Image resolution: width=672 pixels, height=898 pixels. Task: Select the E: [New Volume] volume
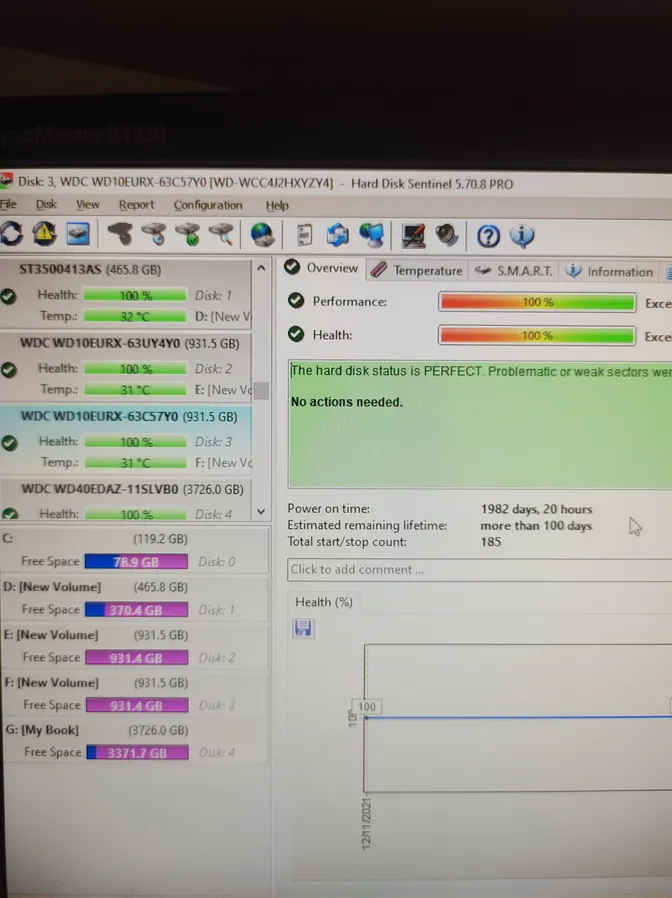[135, 646]
